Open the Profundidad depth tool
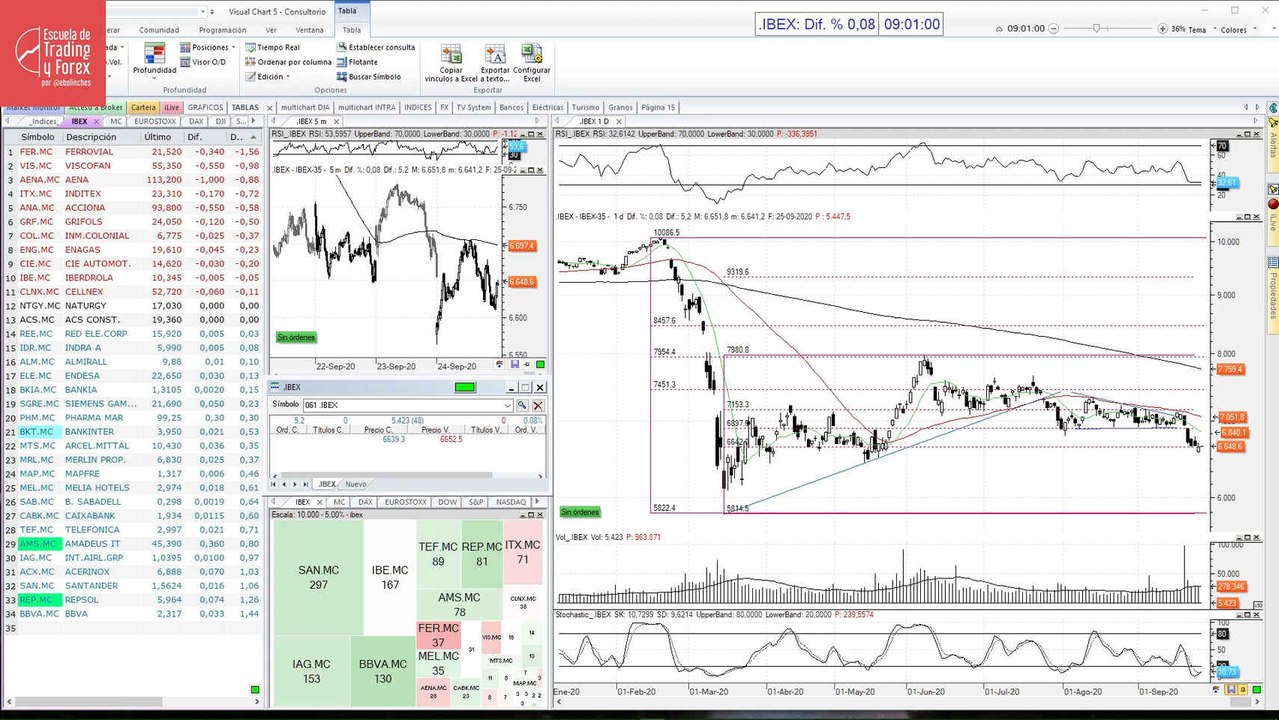1279x720 pixels. (x=155, y=59)
